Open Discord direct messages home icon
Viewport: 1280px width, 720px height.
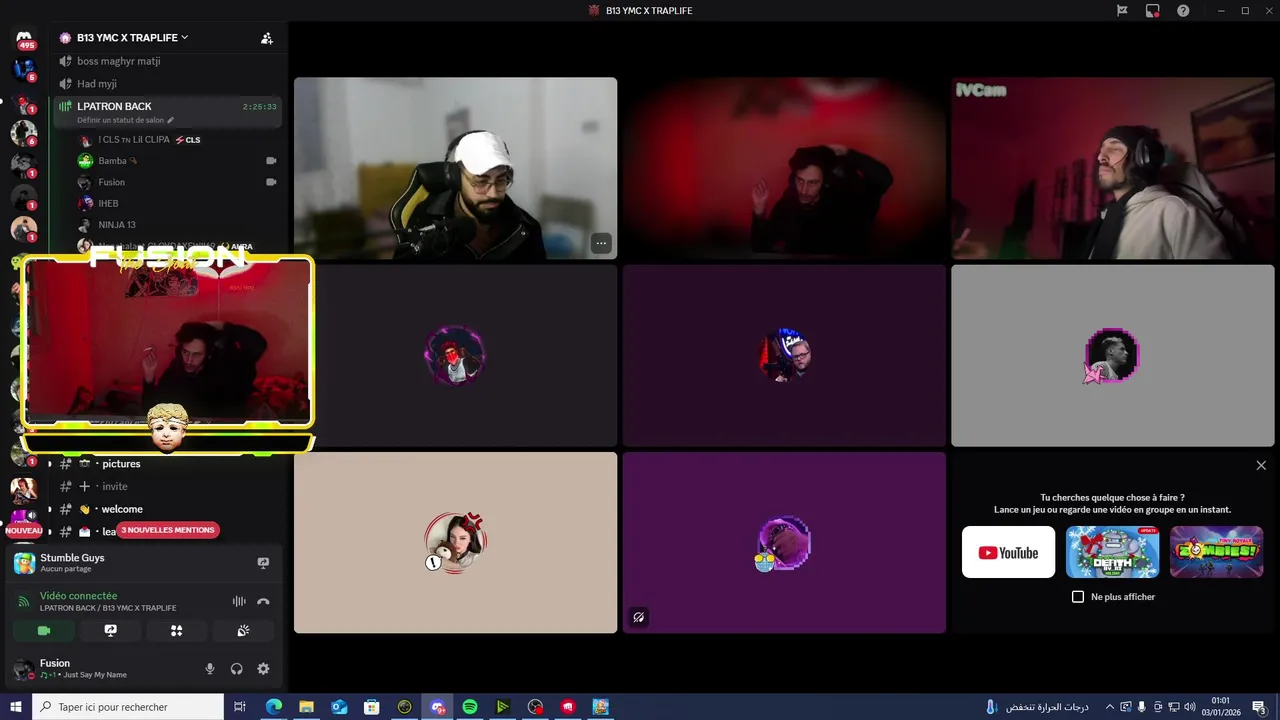tap(24, 37)
